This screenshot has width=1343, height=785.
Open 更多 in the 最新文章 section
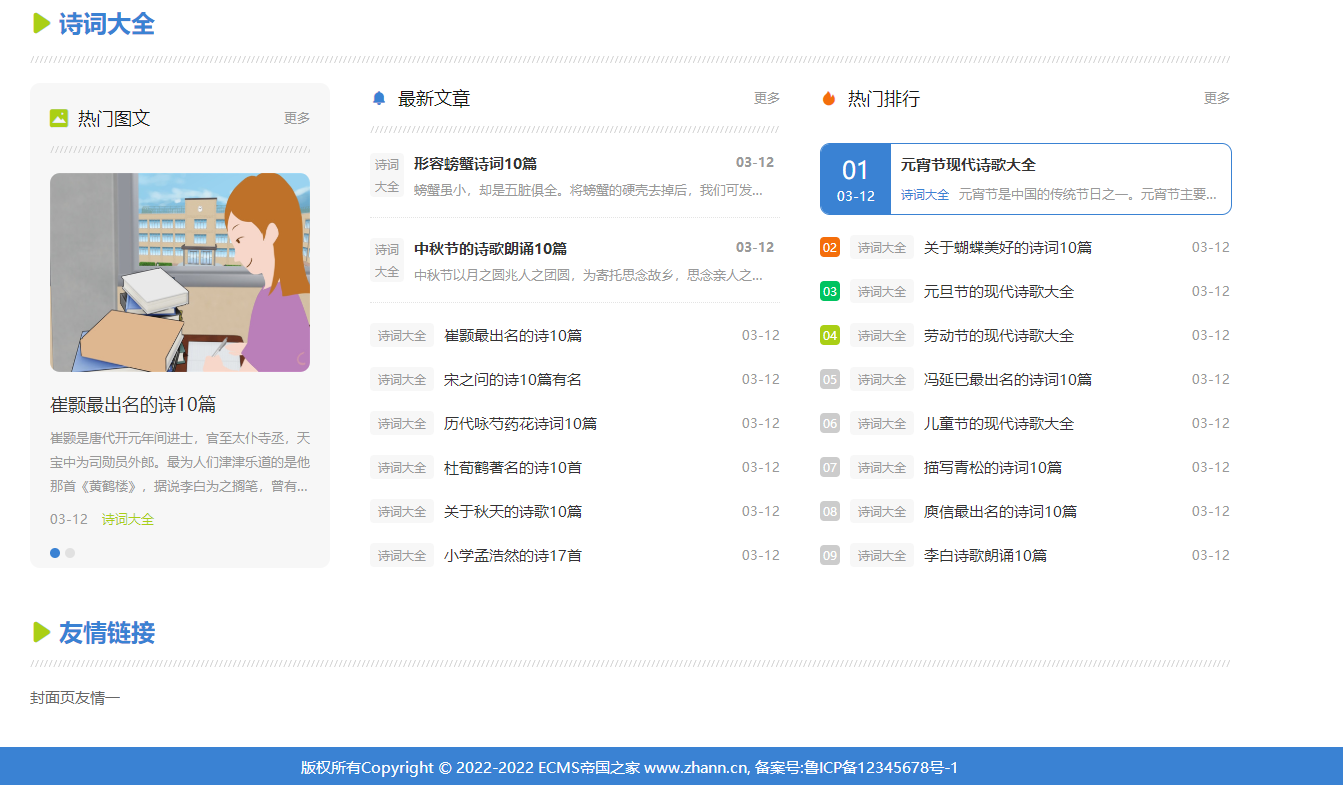767,97
